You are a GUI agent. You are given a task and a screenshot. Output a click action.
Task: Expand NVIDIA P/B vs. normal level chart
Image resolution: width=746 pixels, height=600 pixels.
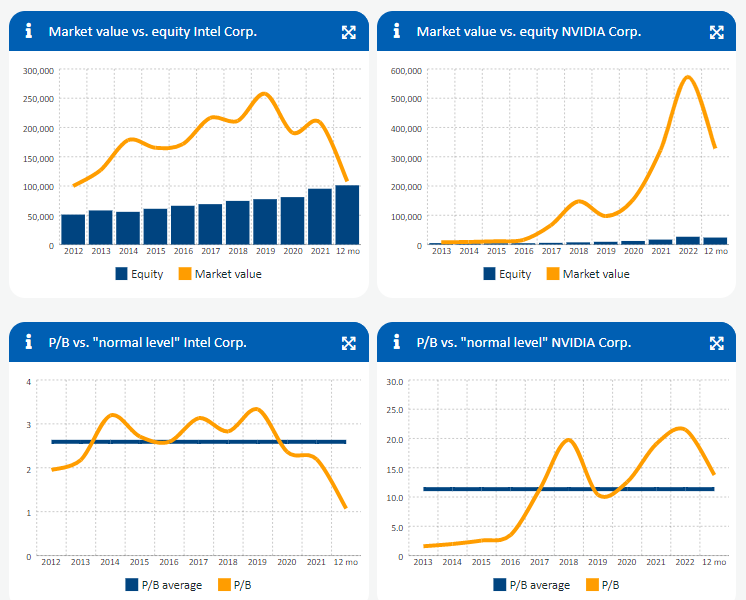[x=717, y=343]
